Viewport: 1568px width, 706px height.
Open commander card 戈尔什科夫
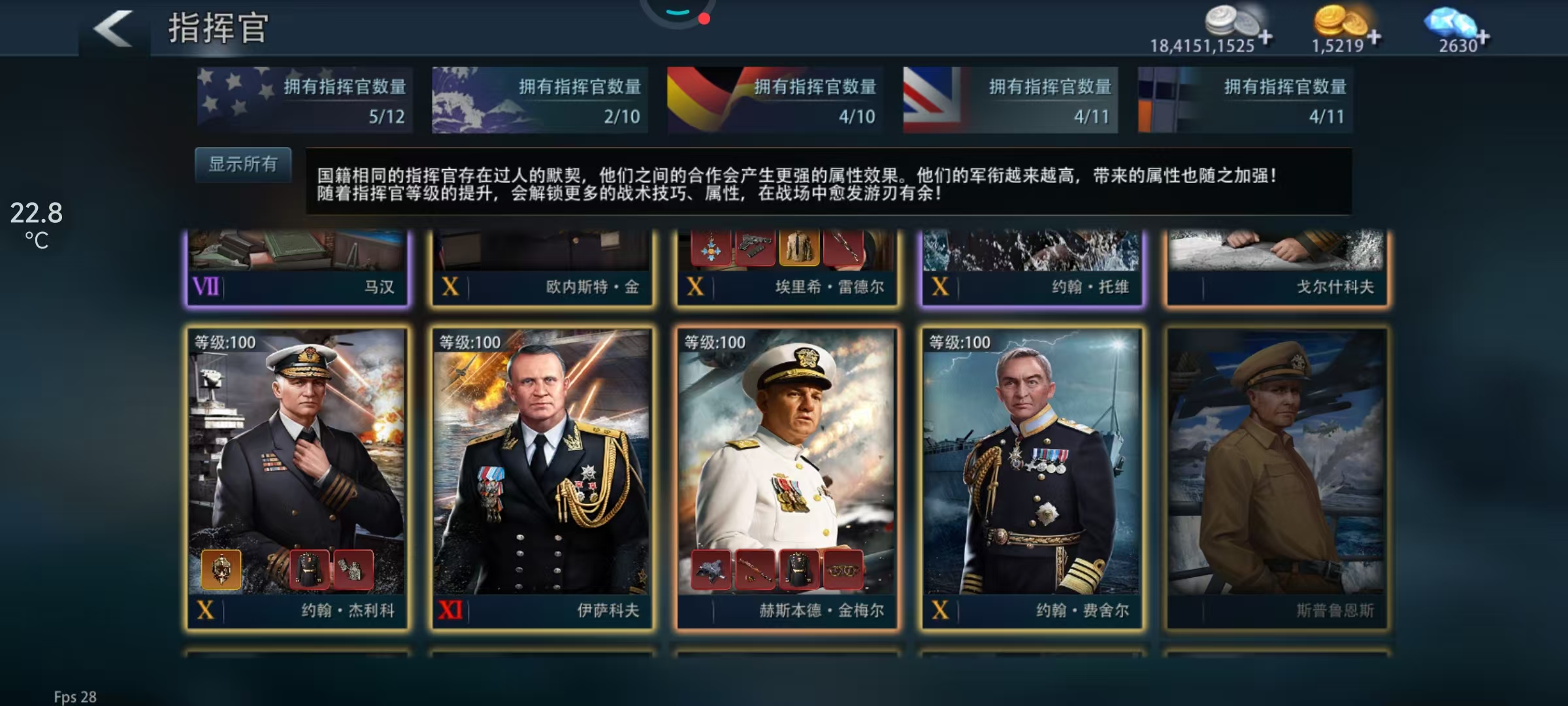pos(1277,268)
